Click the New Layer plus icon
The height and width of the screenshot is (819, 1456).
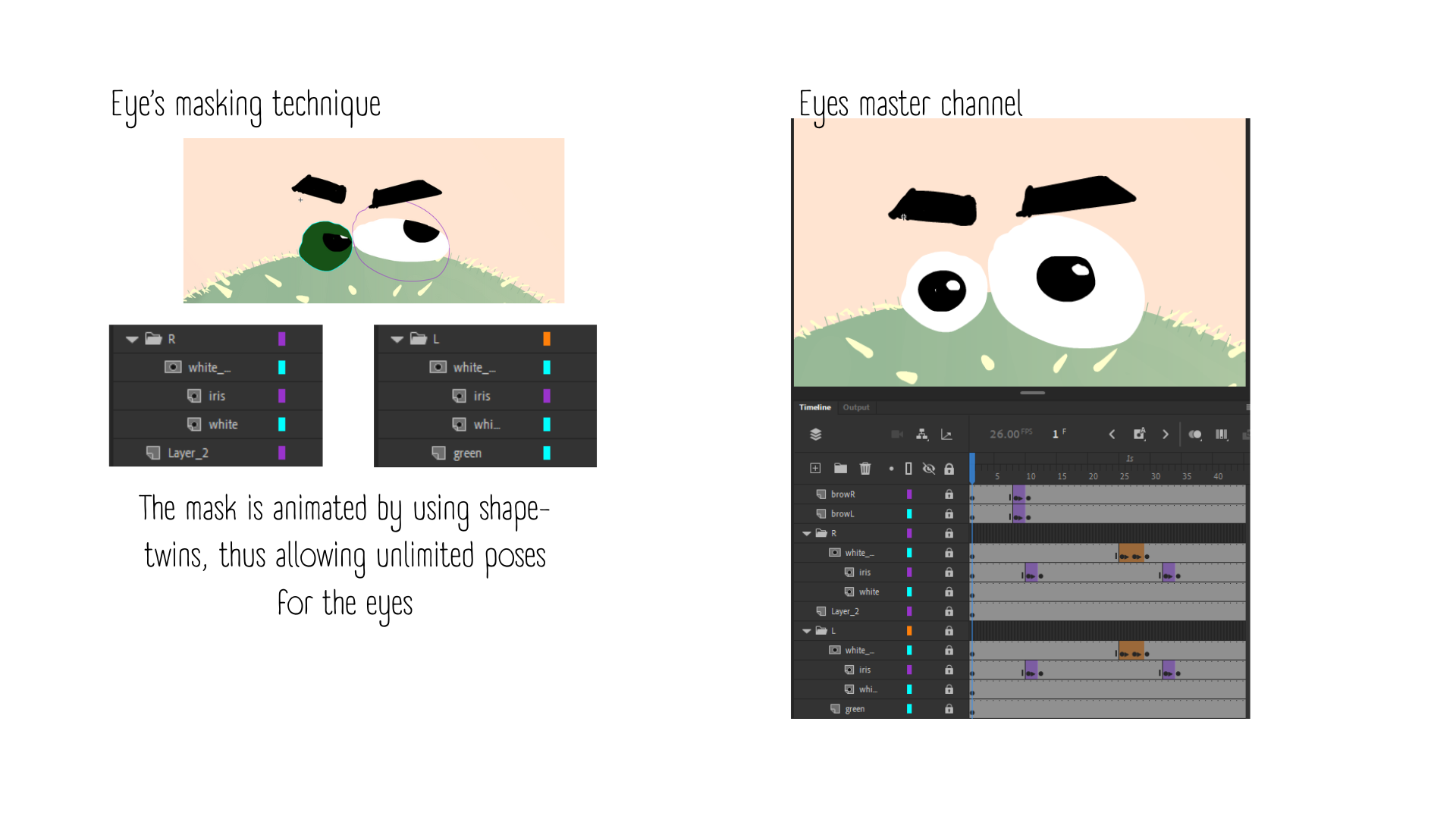pyautogui.click(x=815, y=469)
